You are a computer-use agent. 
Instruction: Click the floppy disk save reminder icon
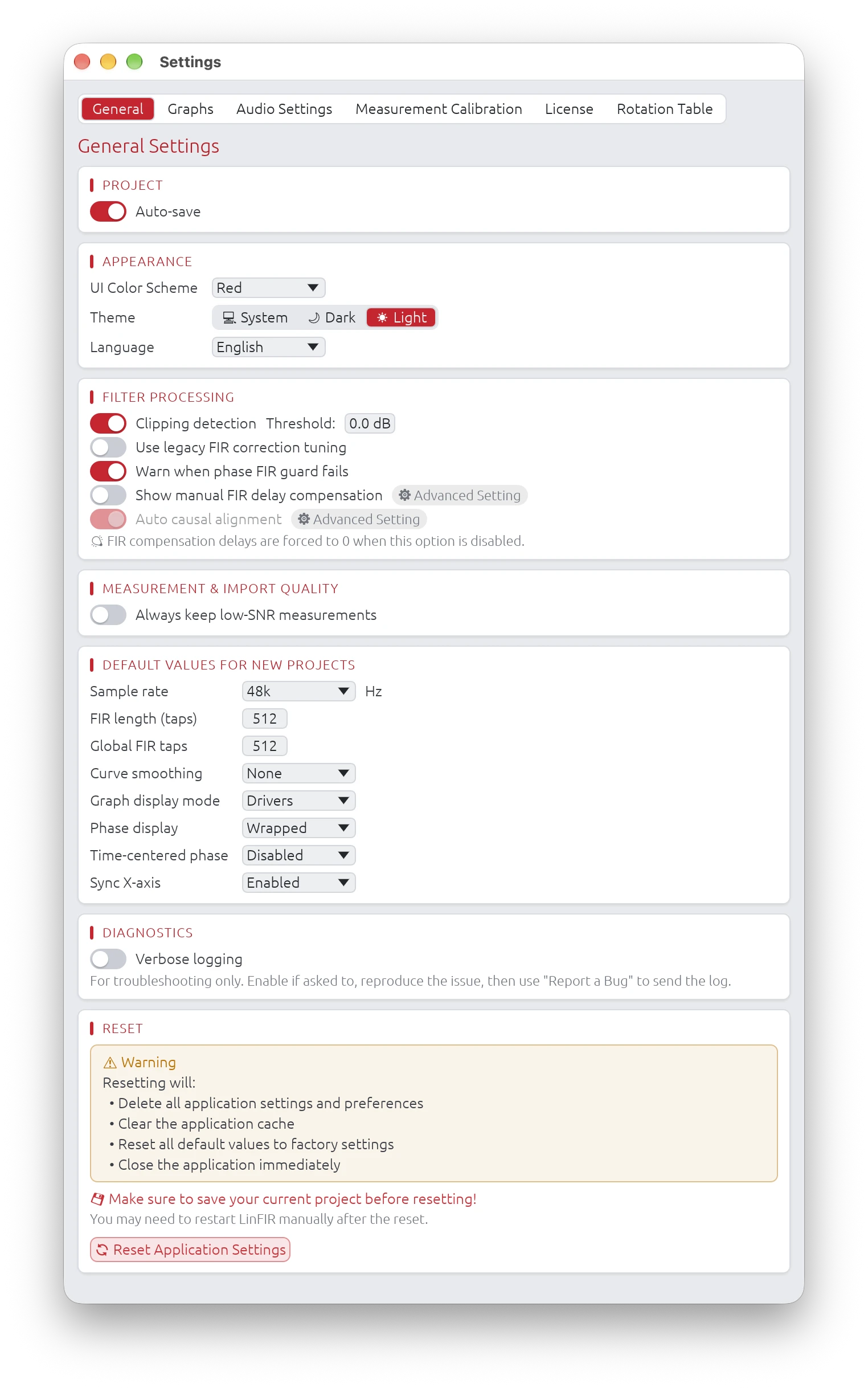(97, 1199)
